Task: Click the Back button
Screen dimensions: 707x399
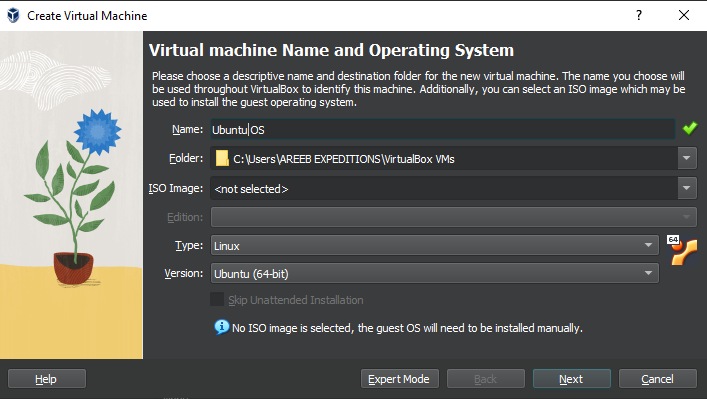Action: pos(486,379)
